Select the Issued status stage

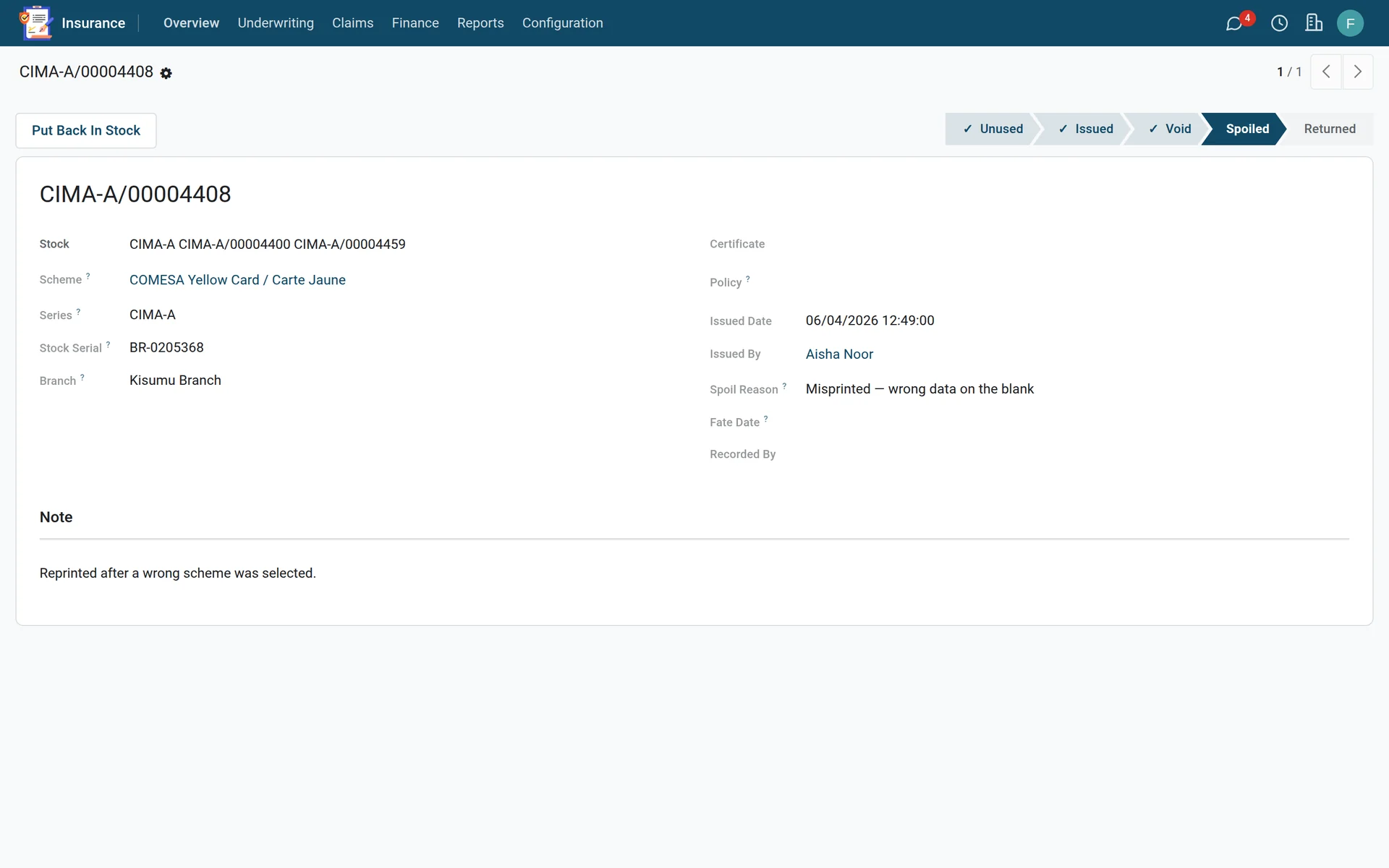click(x=1084, y=129)
